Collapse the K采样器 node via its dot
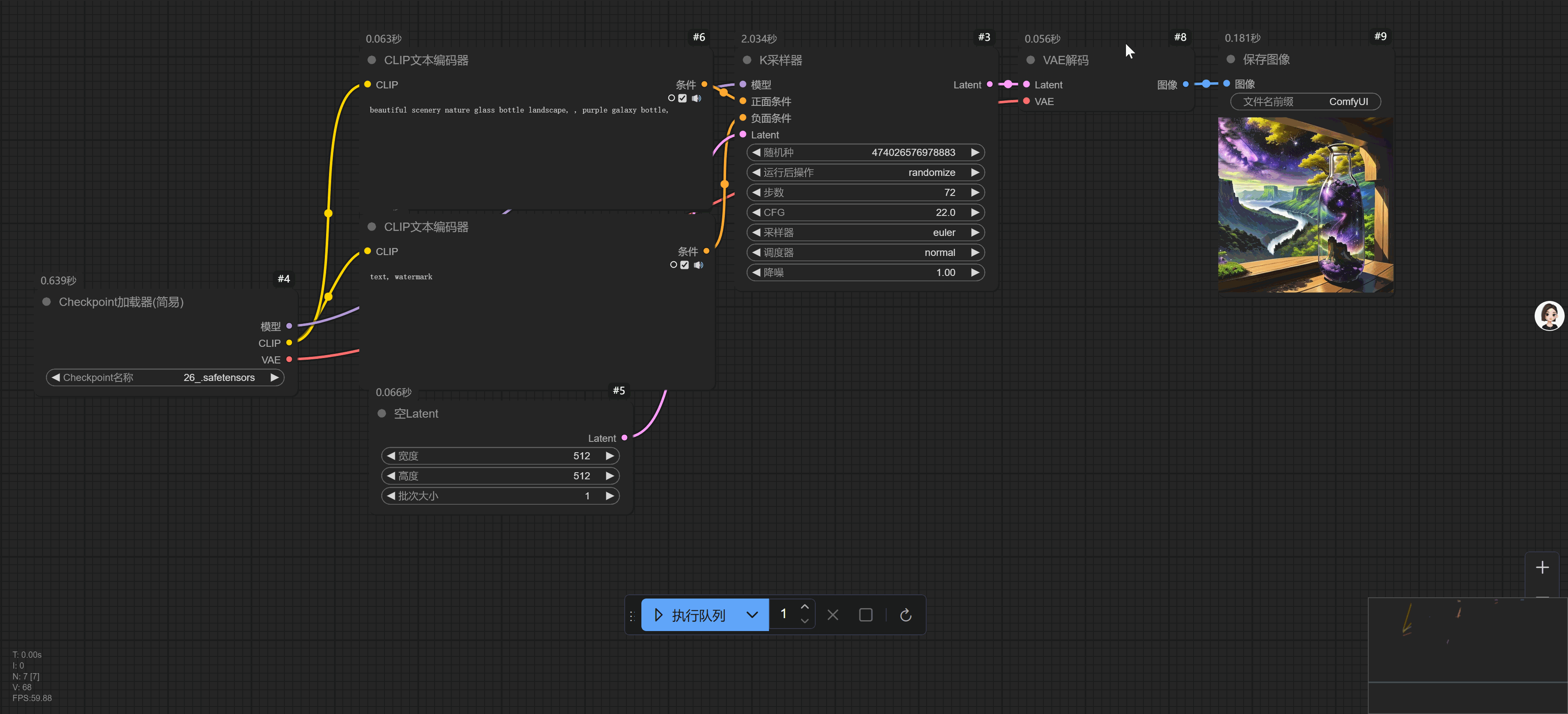The width and height of the screenshot is (1568, 714). (x=746, y=60)
